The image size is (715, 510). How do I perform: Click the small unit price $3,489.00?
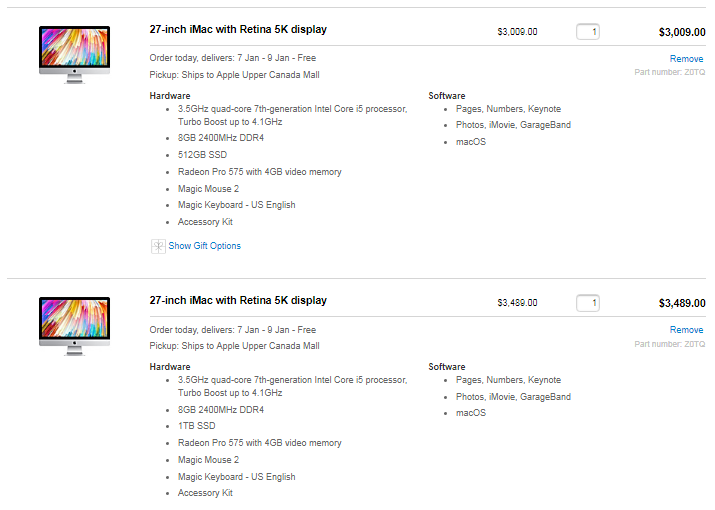click(517, 303)
